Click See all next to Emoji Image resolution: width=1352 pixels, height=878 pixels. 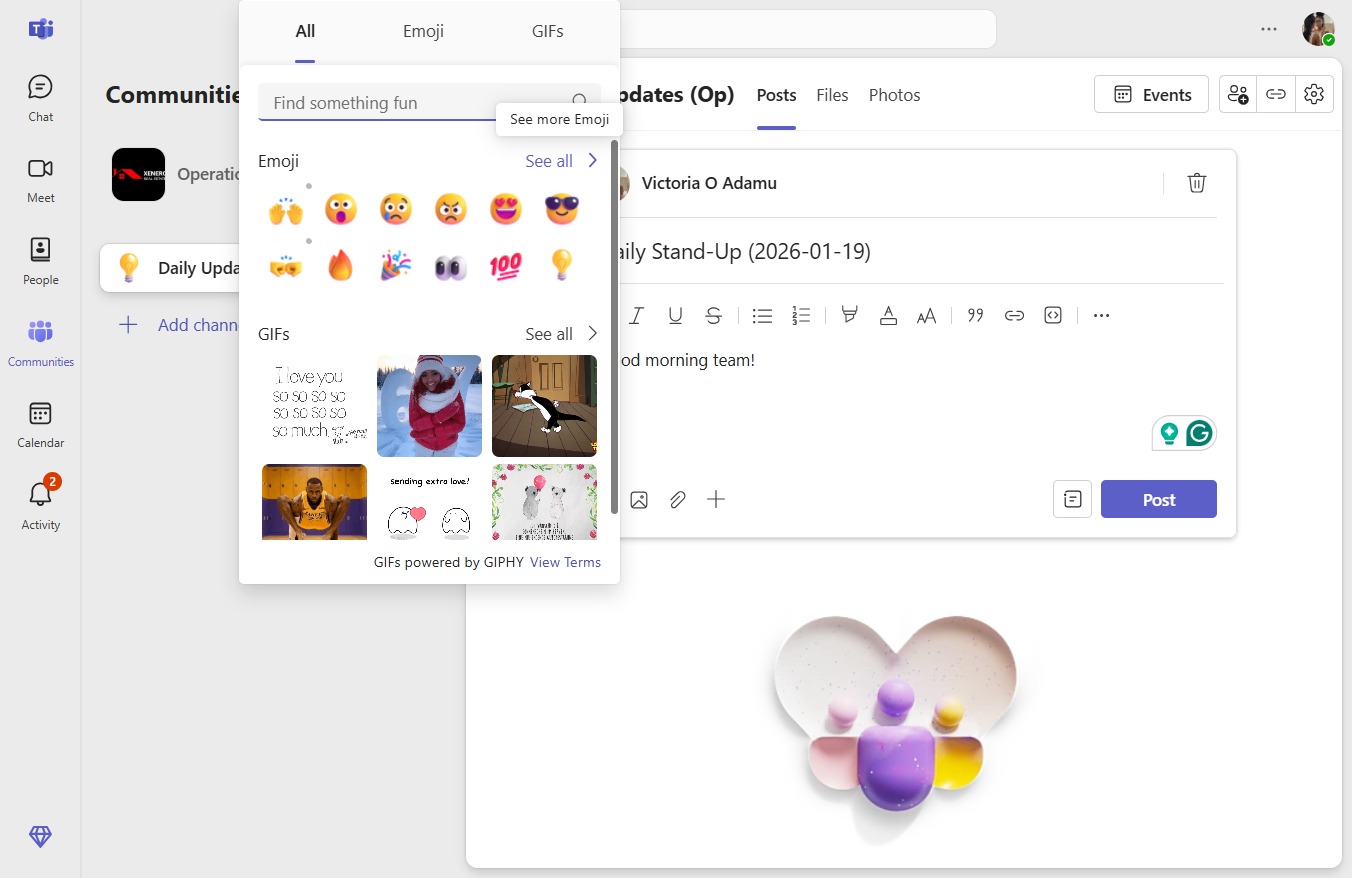pyautogui.click(x=549, y=161)
